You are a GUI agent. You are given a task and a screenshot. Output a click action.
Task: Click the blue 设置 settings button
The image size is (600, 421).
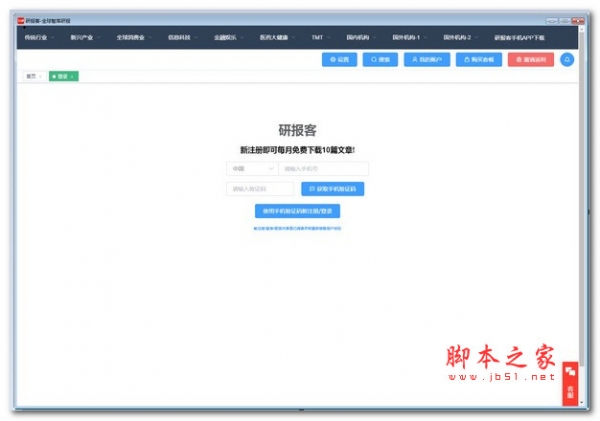point(339,60)
